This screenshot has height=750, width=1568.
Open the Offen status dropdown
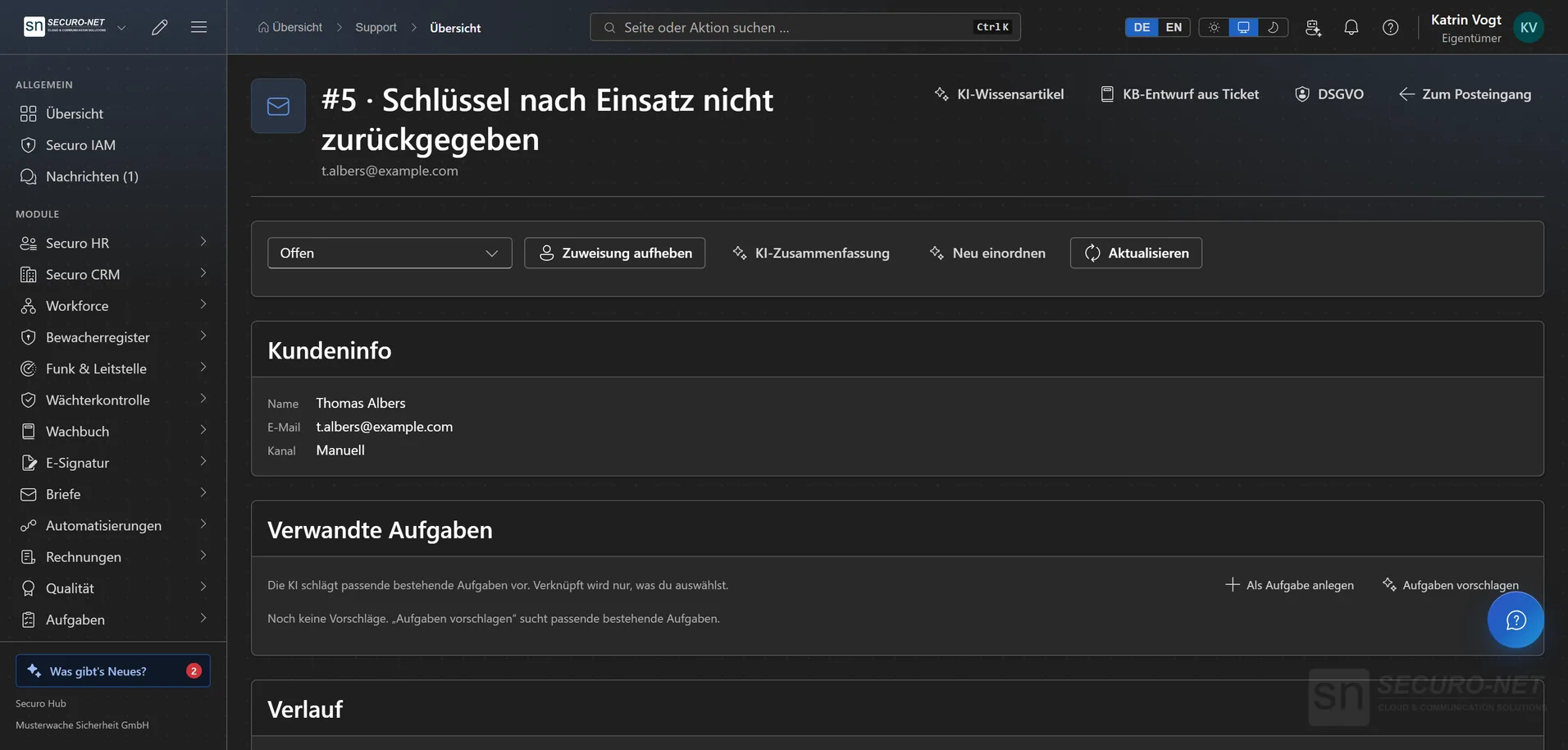pyautogui.click(x=390, y=253)
